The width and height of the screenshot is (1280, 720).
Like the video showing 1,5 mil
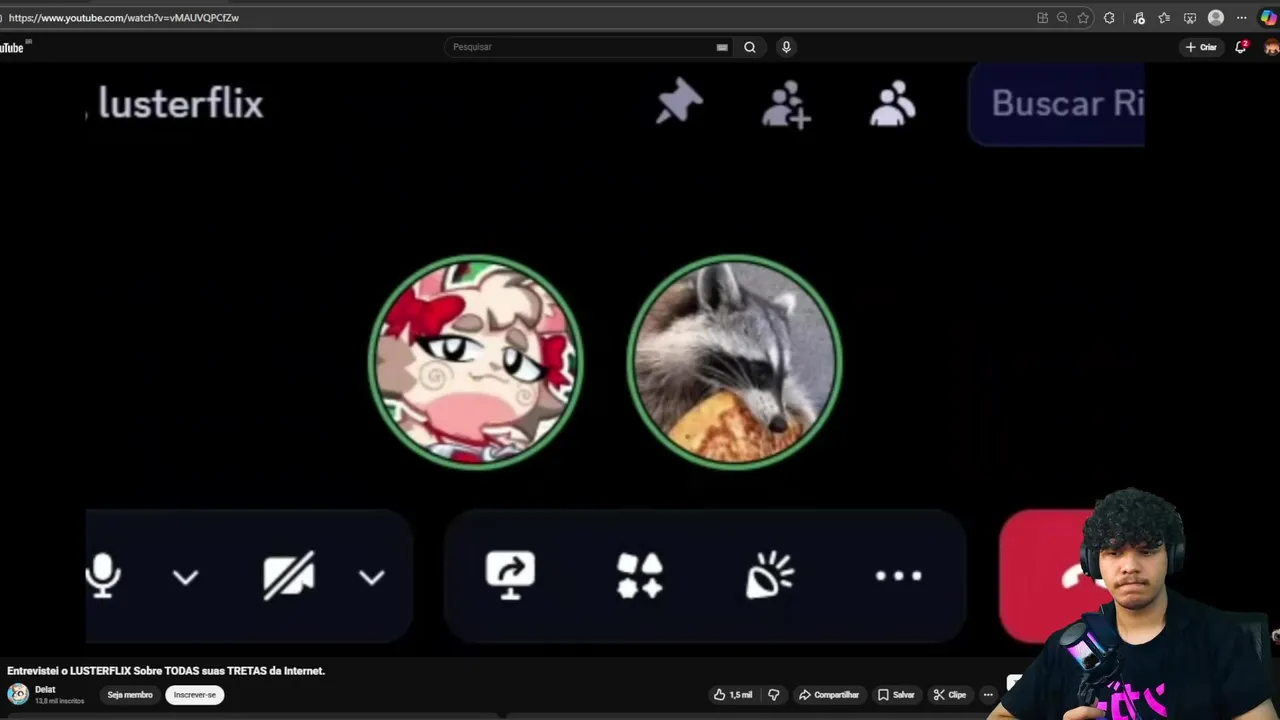[733, 695]
